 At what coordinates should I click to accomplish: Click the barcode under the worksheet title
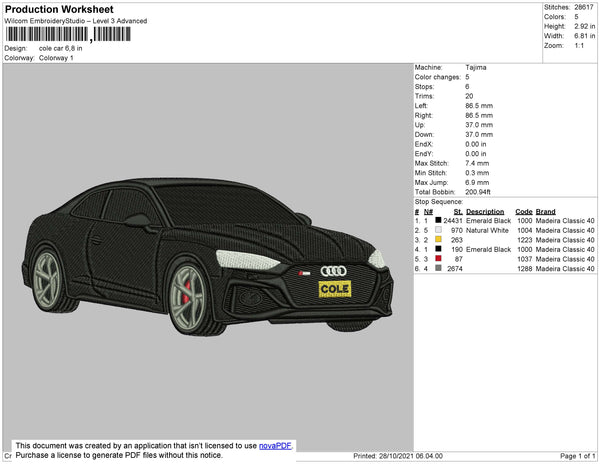tap(46, 34)
